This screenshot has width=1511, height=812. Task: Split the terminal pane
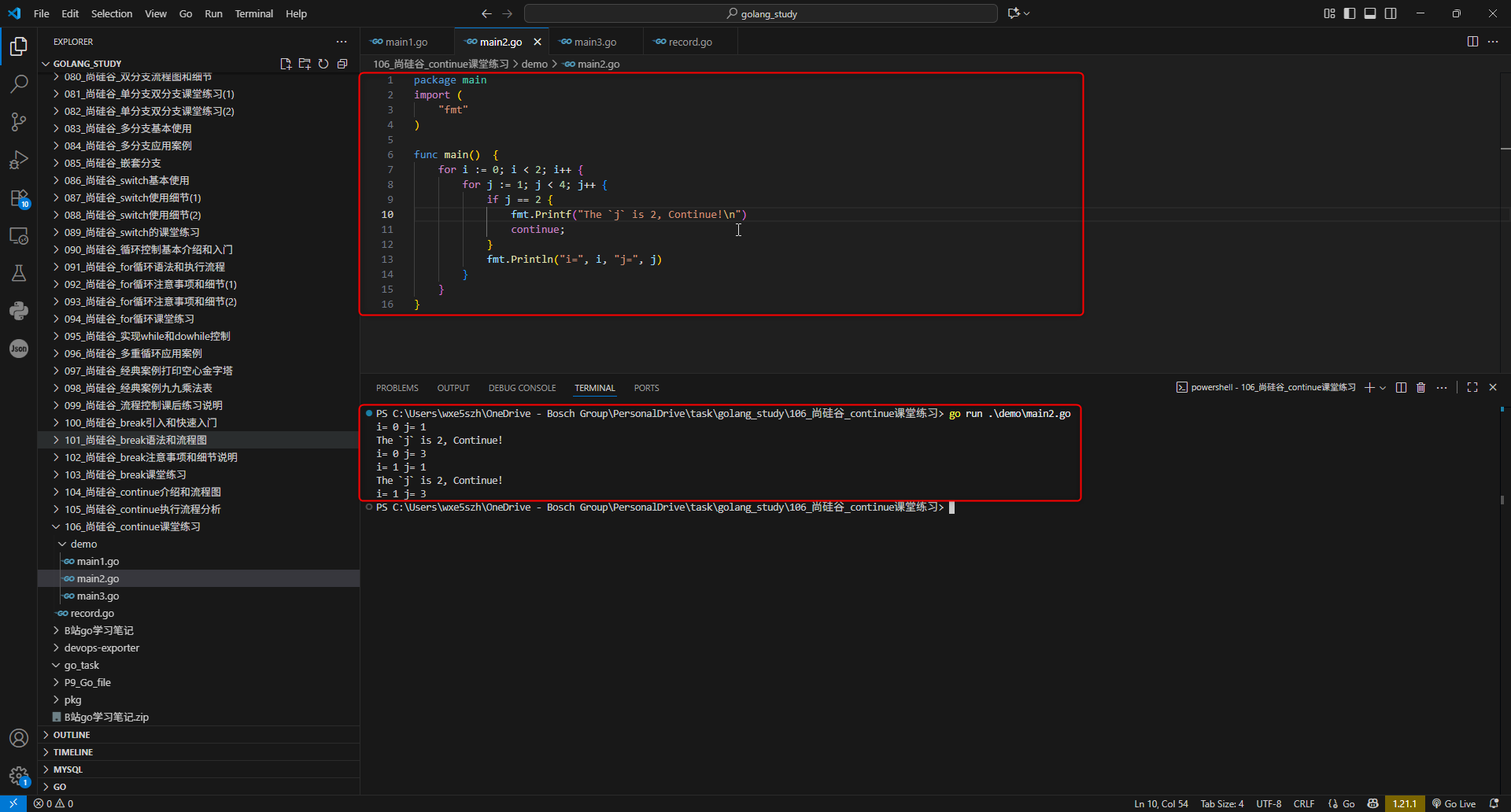[1401, 387]
